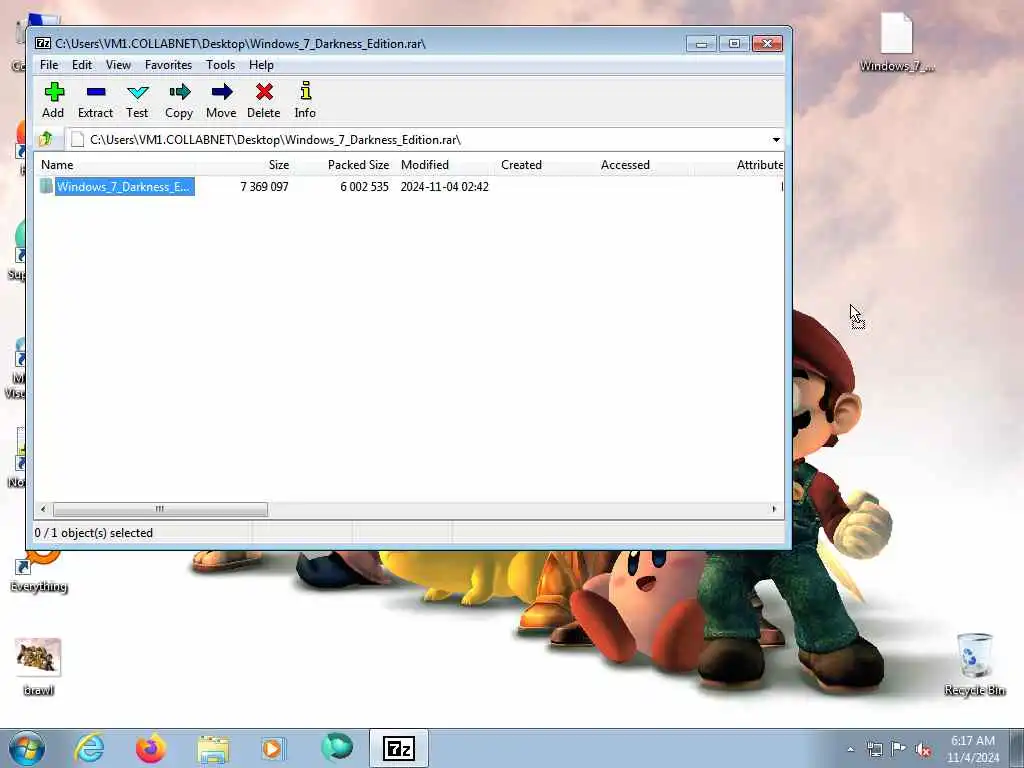This screenshot has width=1024, height=768.
Task: Select the Everything desktop shortcut
Action: pos(38,573)
